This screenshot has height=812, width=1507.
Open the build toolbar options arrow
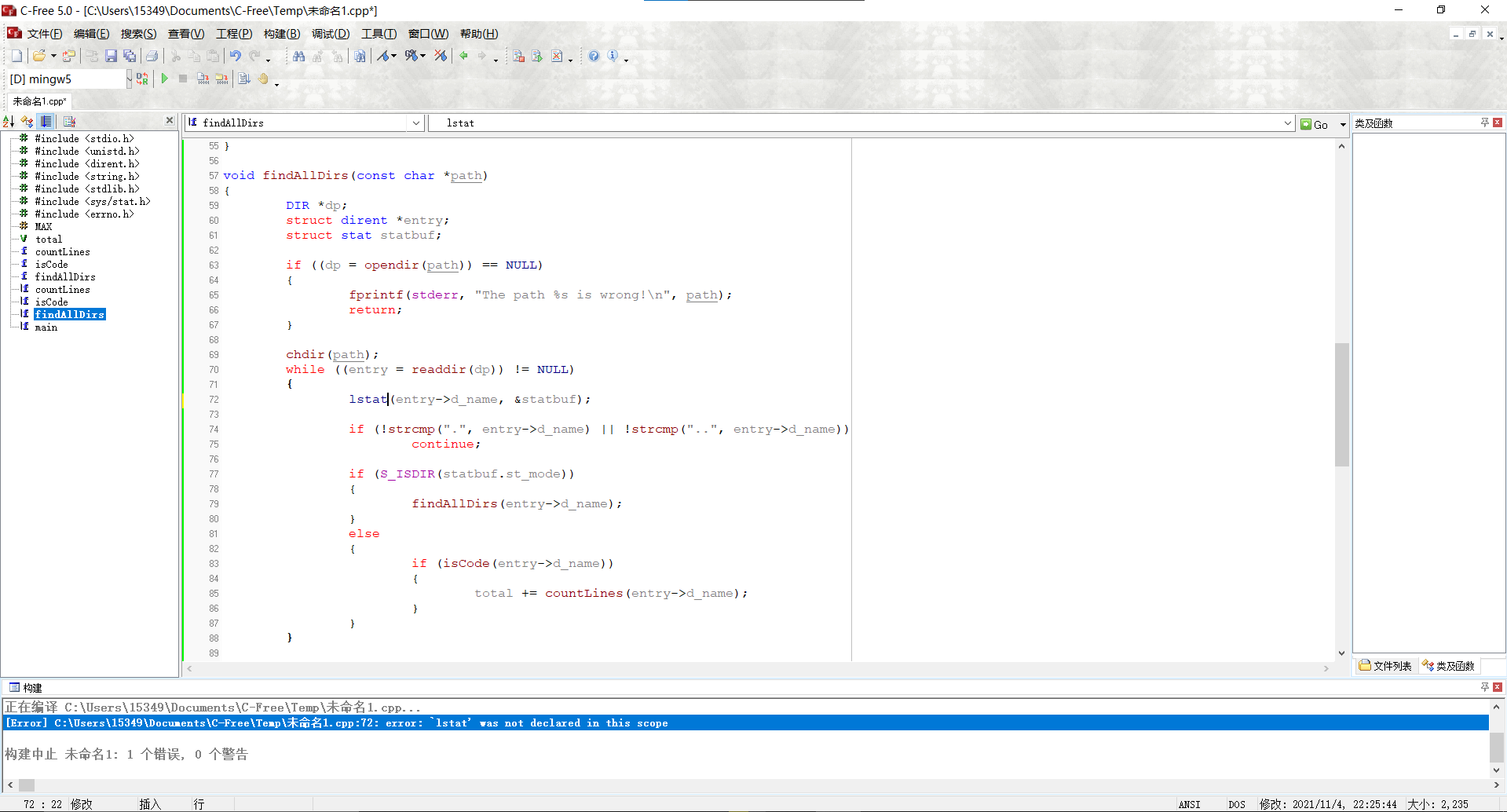tap(276, 83)
